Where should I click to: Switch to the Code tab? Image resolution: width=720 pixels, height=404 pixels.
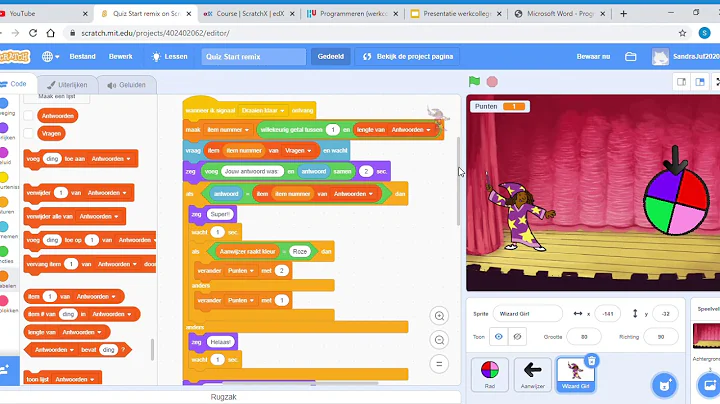tap(15, 84)
